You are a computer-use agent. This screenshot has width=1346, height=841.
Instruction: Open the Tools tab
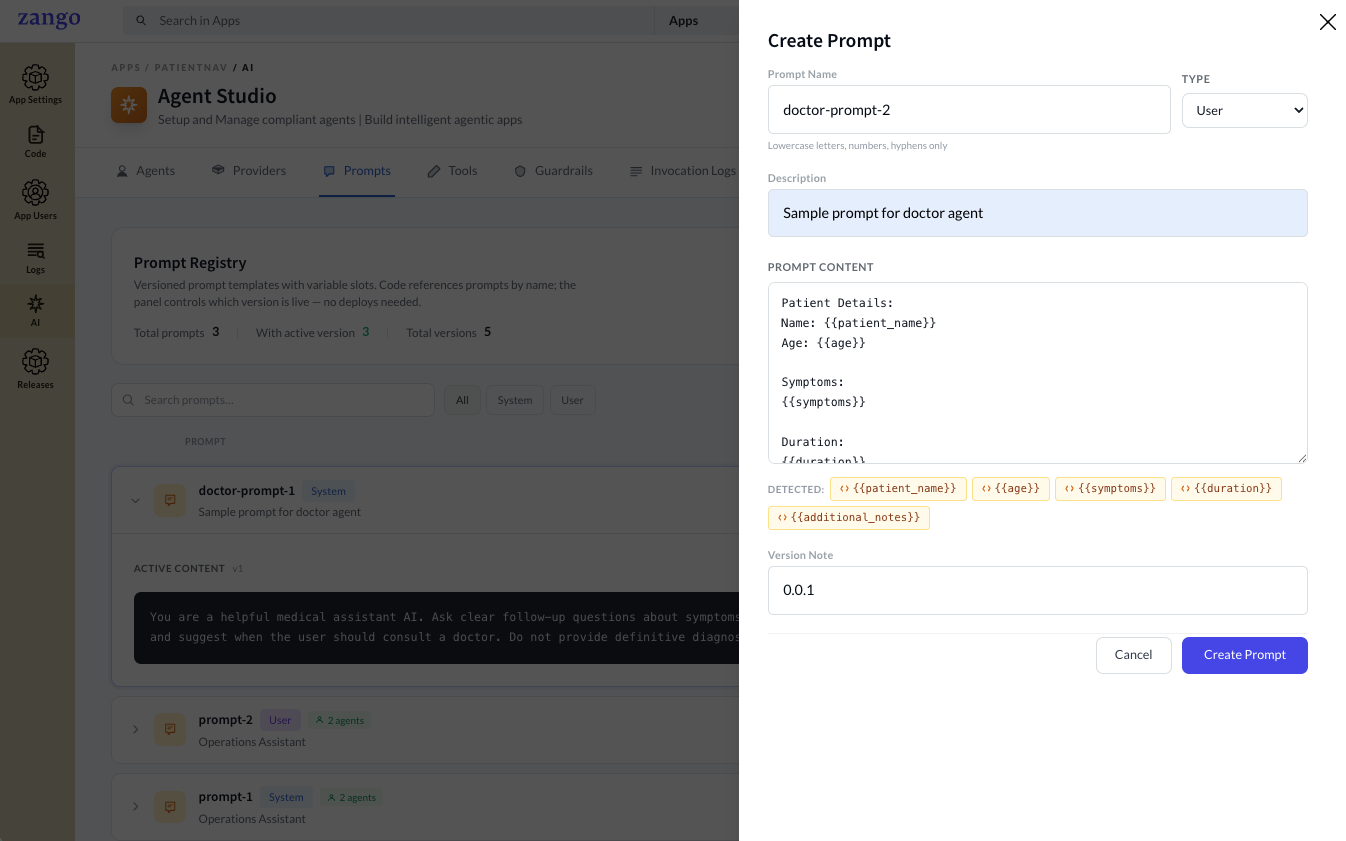pos(452,171)
